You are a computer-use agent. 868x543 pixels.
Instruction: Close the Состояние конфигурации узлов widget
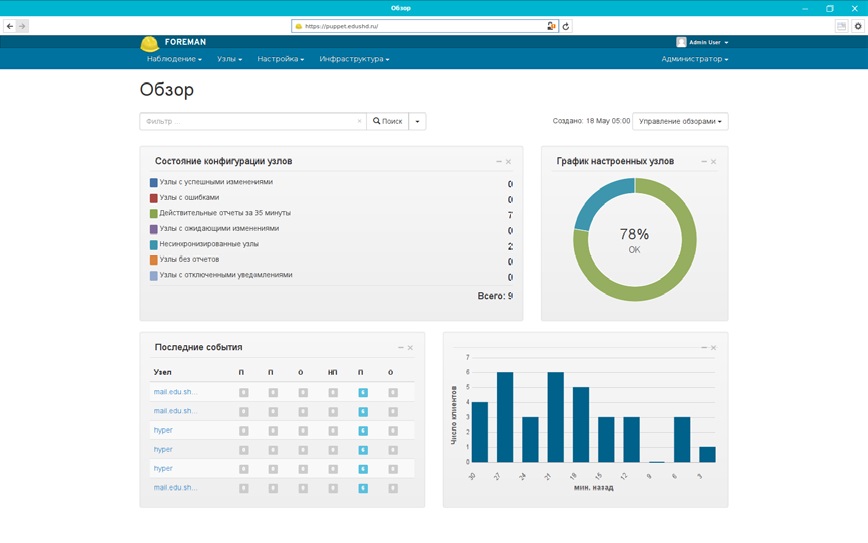pos(508,162)
